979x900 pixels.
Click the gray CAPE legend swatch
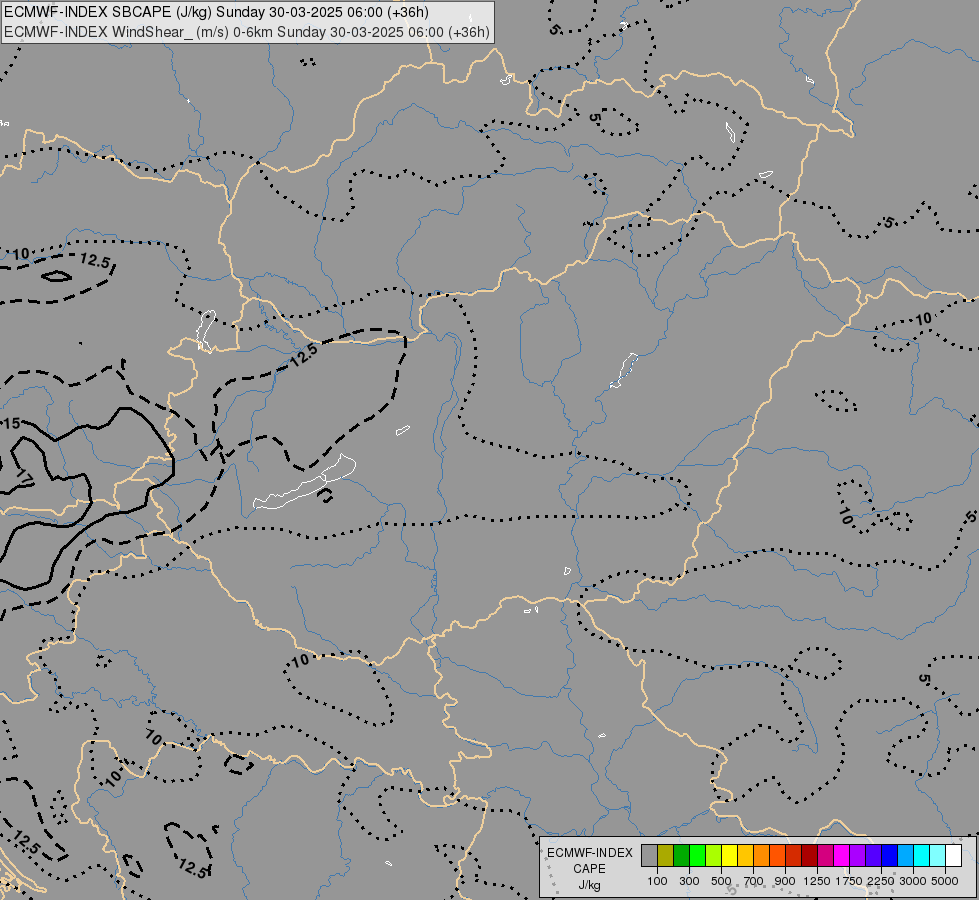(649, 856)
